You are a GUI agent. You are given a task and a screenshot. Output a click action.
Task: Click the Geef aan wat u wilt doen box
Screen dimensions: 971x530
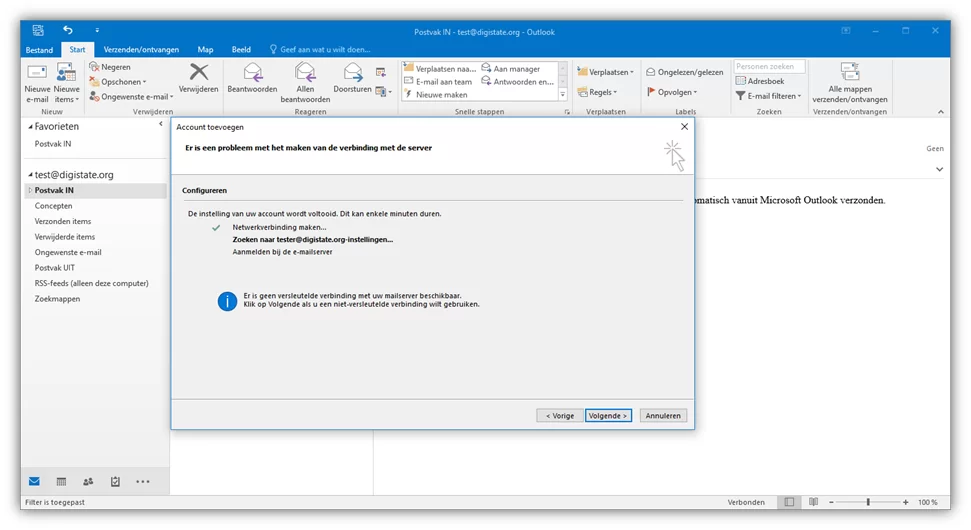[320, 50]
